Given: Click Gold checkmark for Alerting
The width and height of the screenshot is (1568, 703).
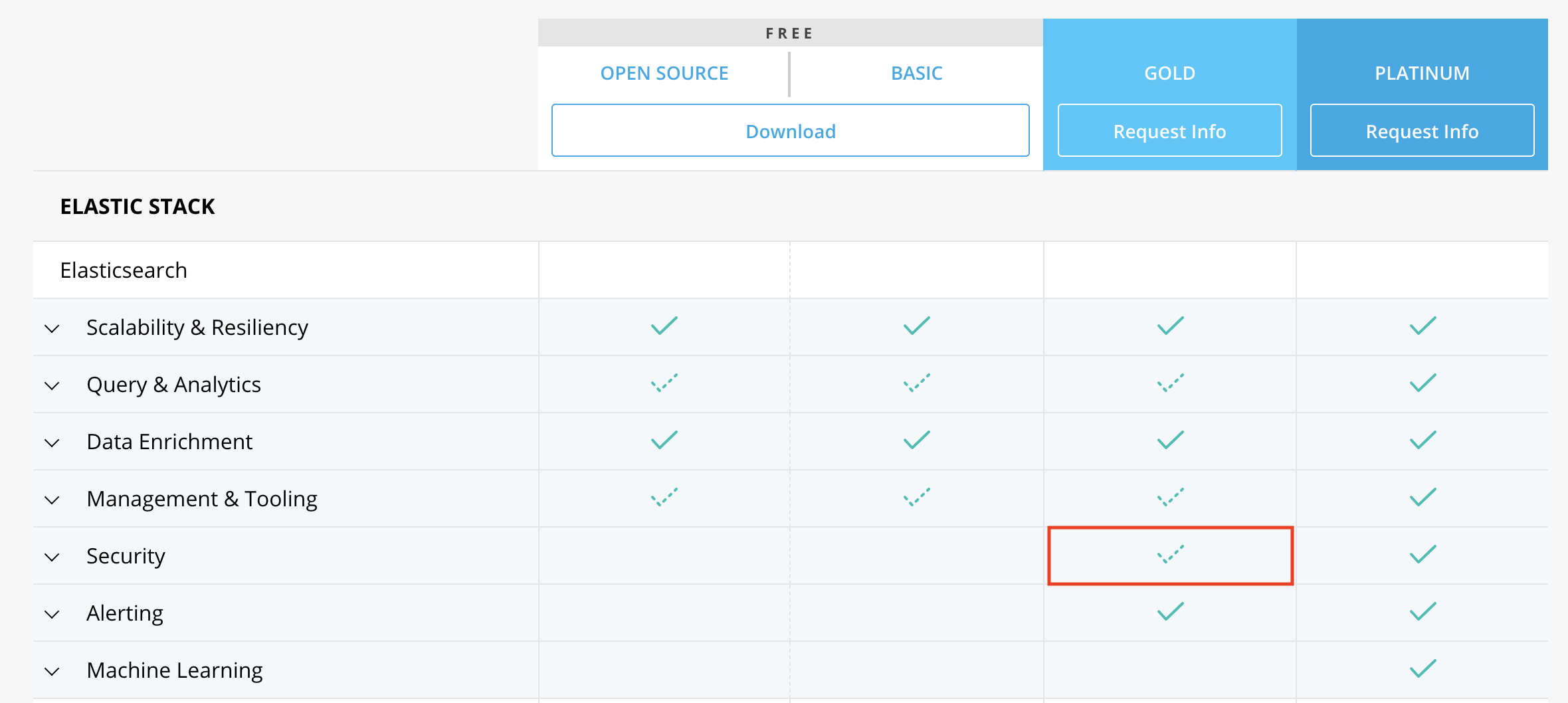Looking at the screenshot, I should tap(1171, 611).
